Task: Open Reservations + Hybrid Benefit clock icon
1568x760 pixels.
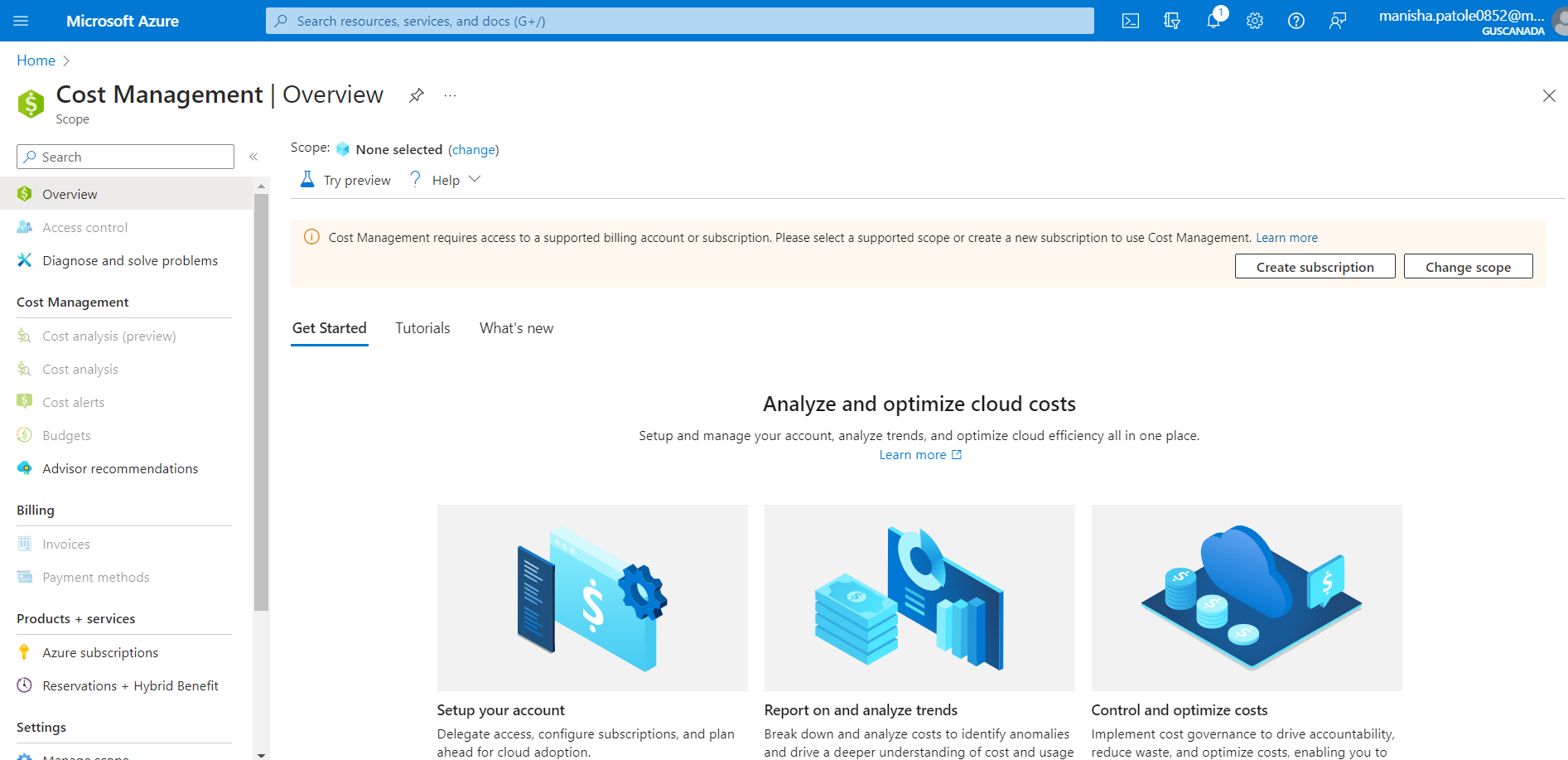Action: click(25, 685)
